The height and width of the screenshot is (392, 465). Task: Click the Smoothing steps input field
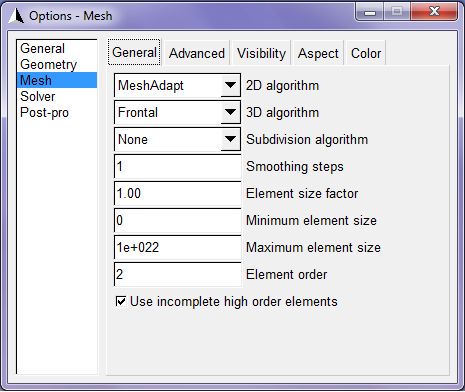[178, 166]
